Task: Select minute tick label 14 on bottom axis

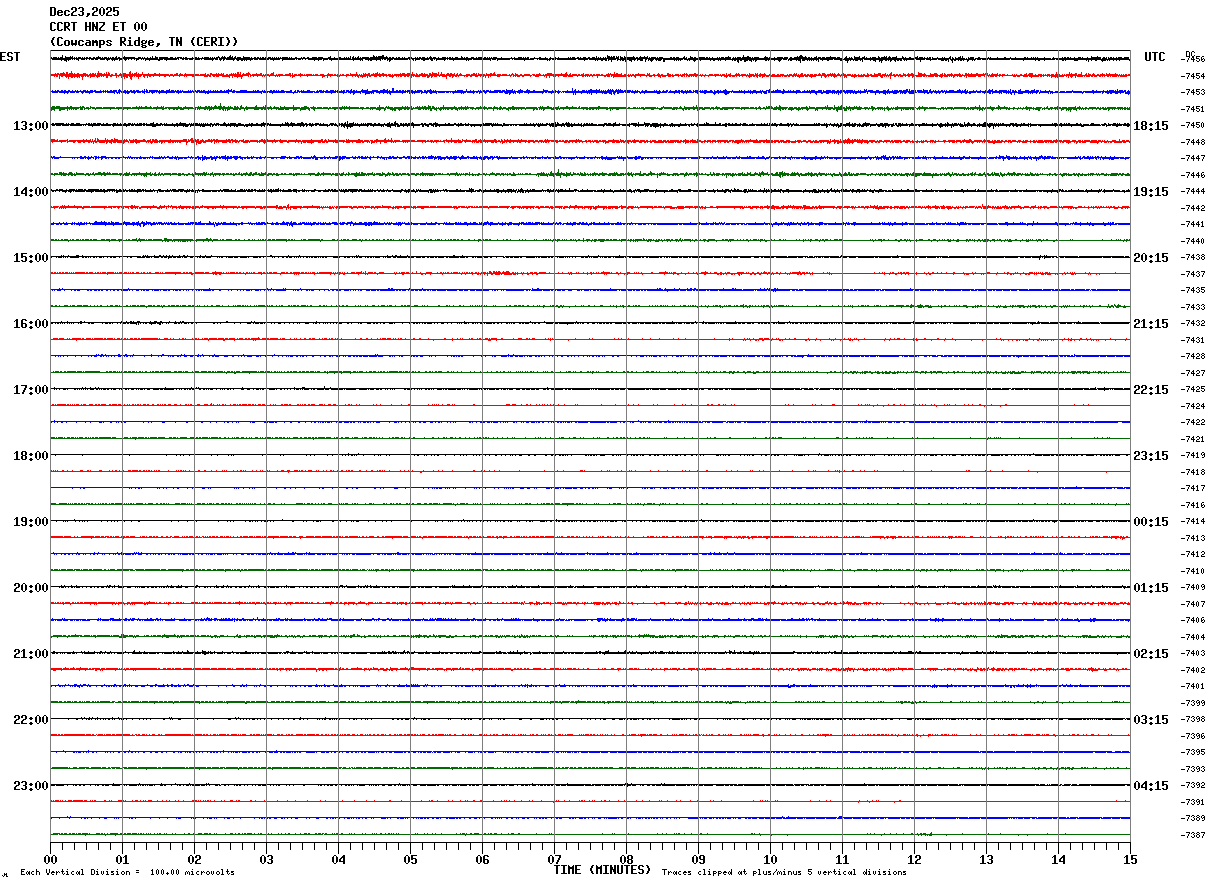Action: (1058, 860)
